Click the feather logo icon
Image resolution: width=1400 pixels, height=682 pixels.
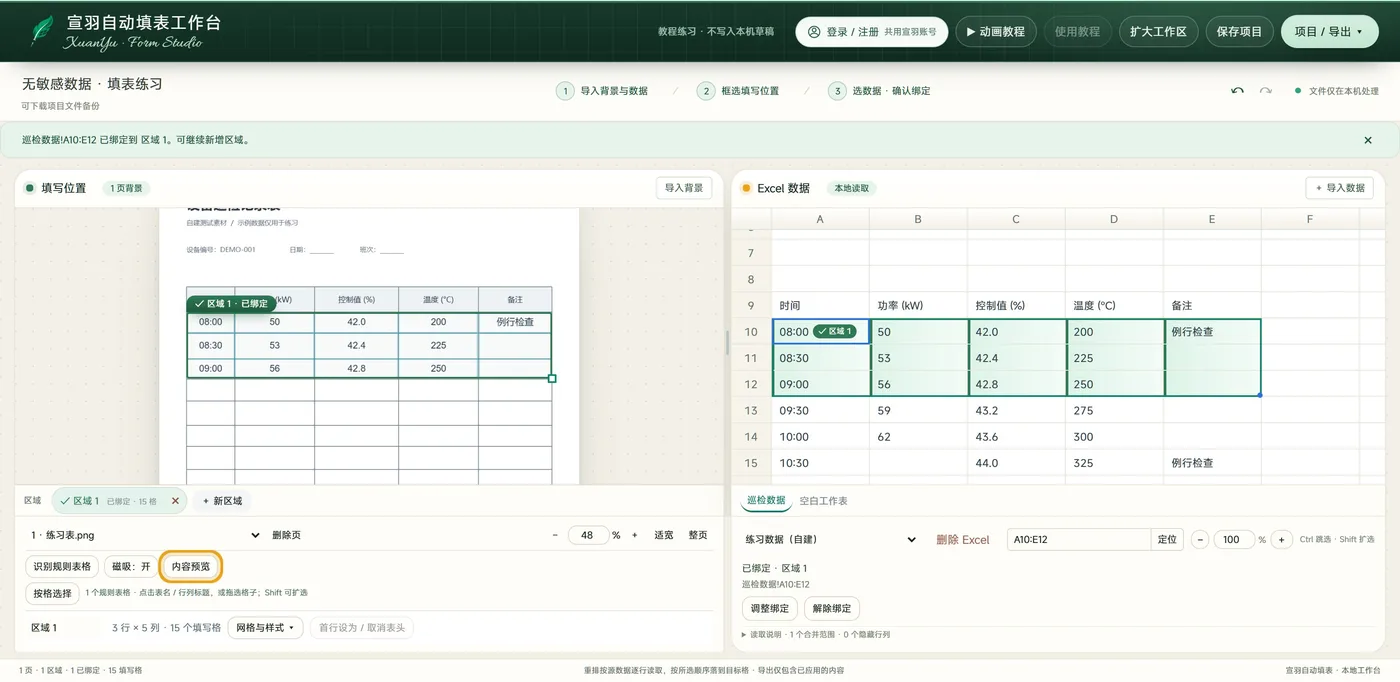41,31
